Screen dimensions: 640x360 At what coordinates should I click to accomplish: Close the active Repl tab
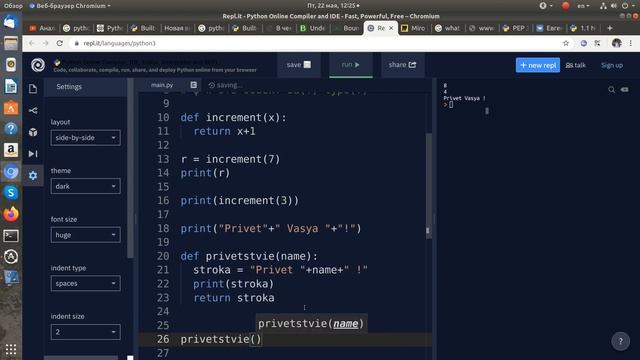coord(391,28)
